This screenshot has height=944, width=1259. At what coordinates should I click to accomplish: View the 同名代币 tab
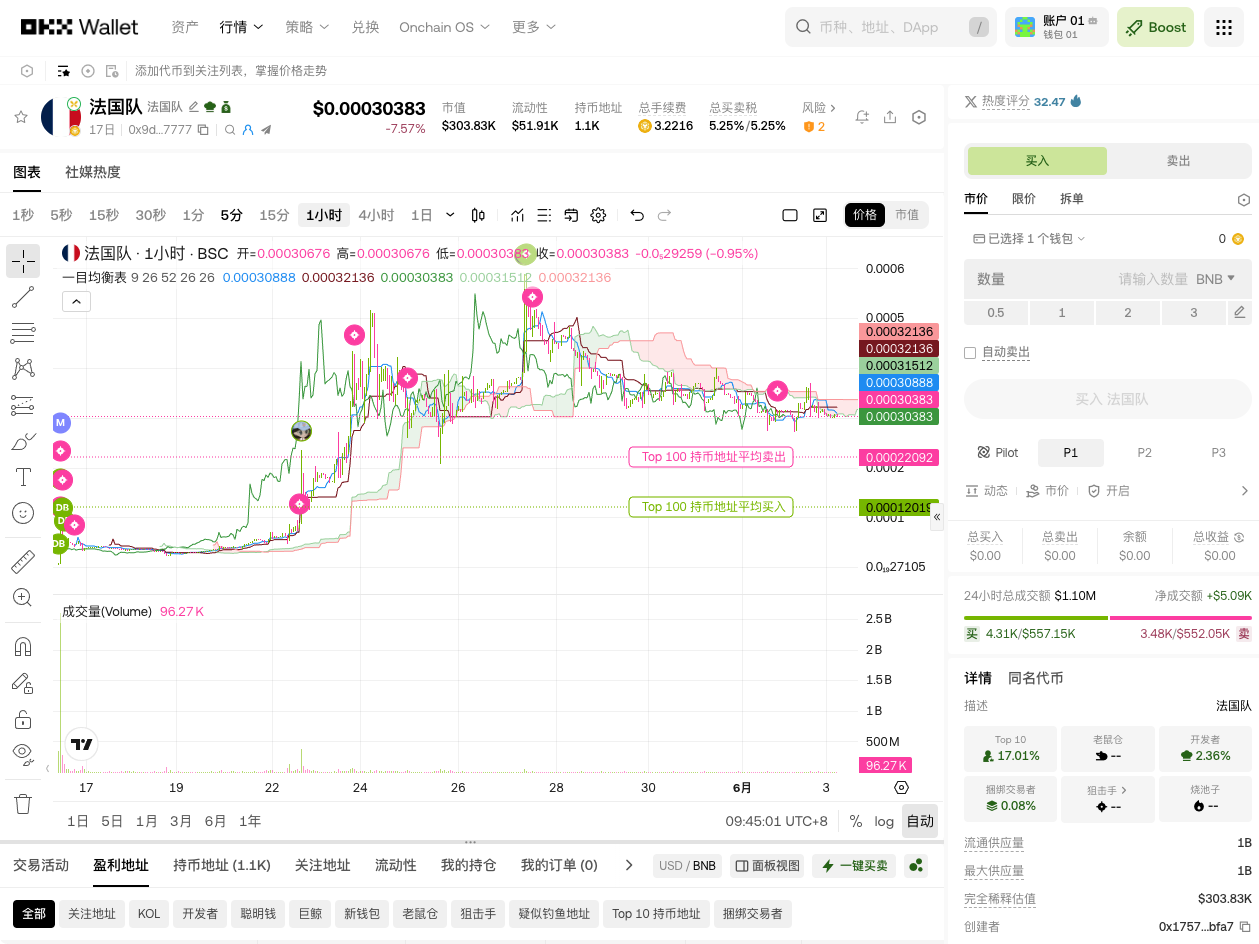click(1035, 678)
